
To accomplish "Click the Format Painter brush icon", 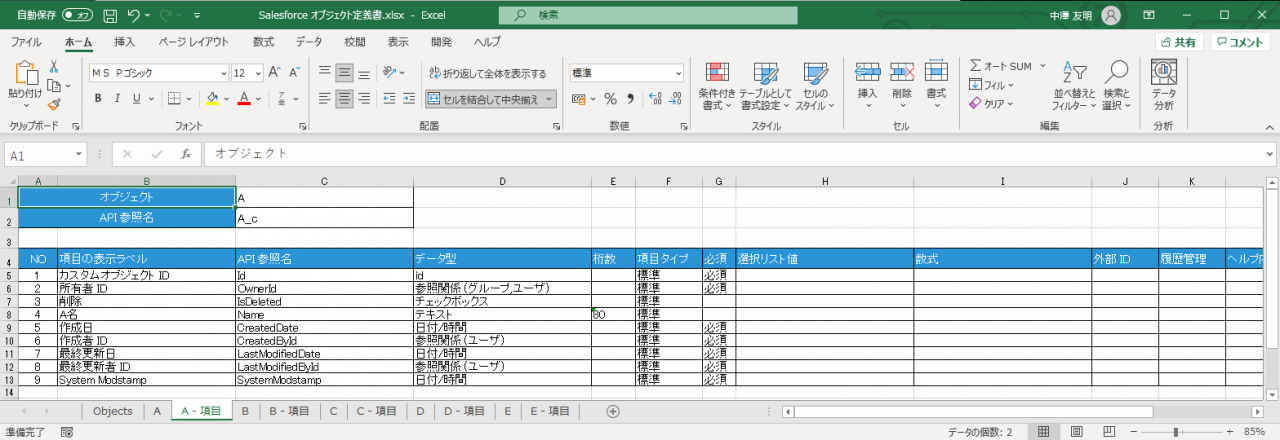I will 54,103.
